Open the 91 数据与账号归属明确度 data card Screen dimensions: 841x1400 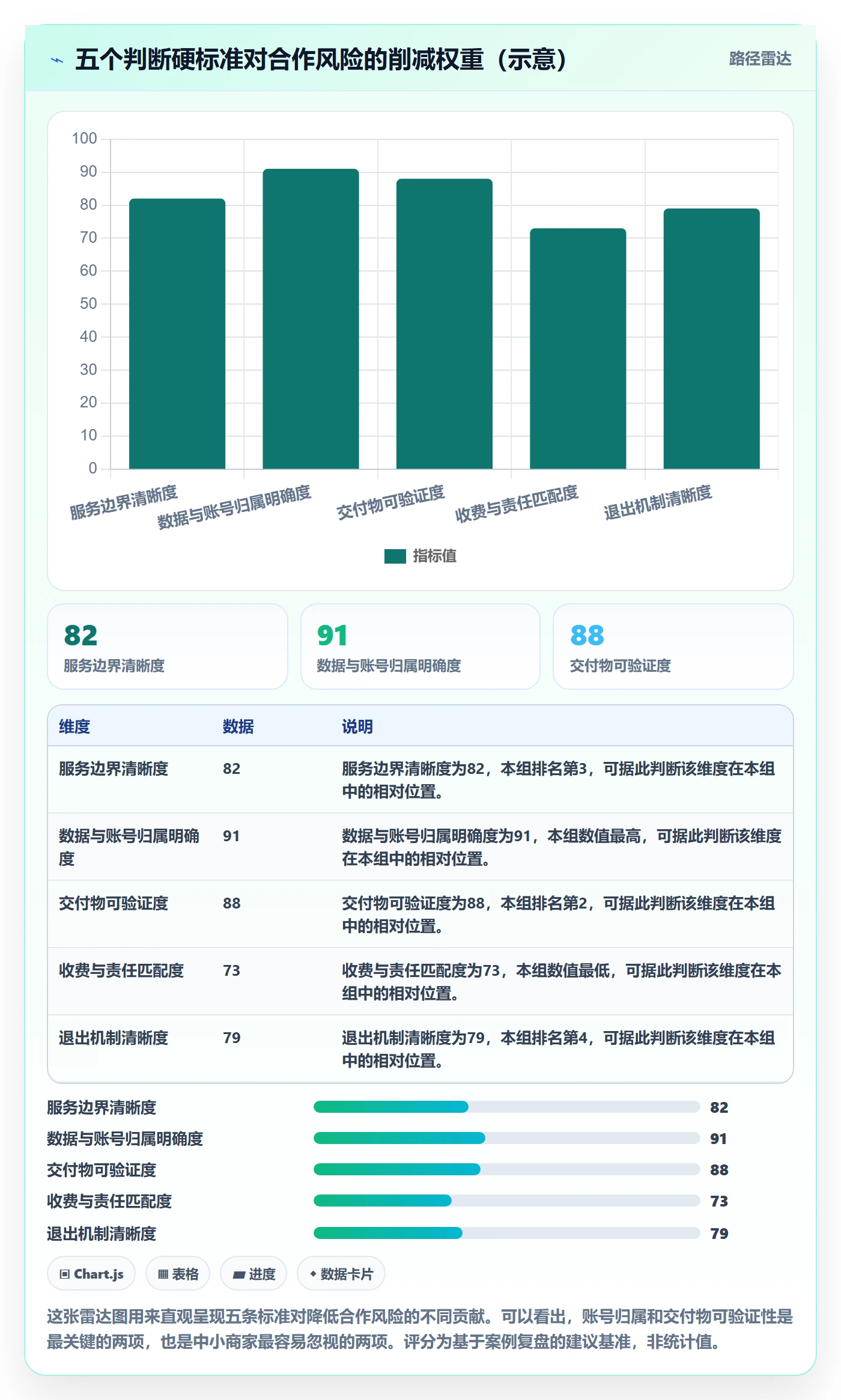[x=421, y=647]
